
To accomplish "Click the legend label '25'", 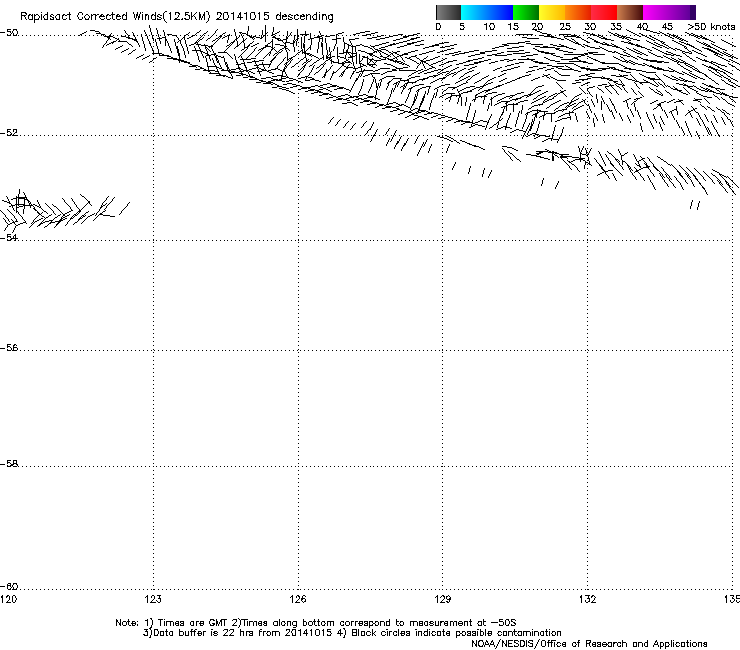I will tap(565, 27).
